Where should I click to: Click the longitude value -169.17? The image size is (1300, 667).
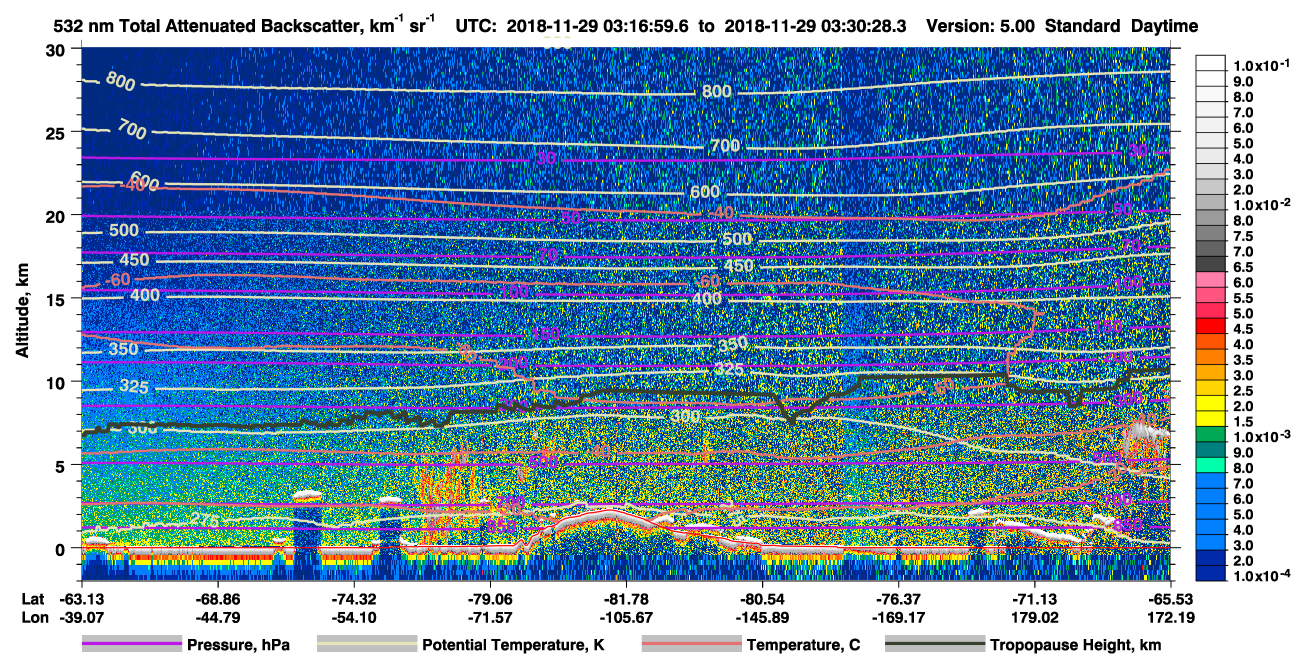click(899, 616)
